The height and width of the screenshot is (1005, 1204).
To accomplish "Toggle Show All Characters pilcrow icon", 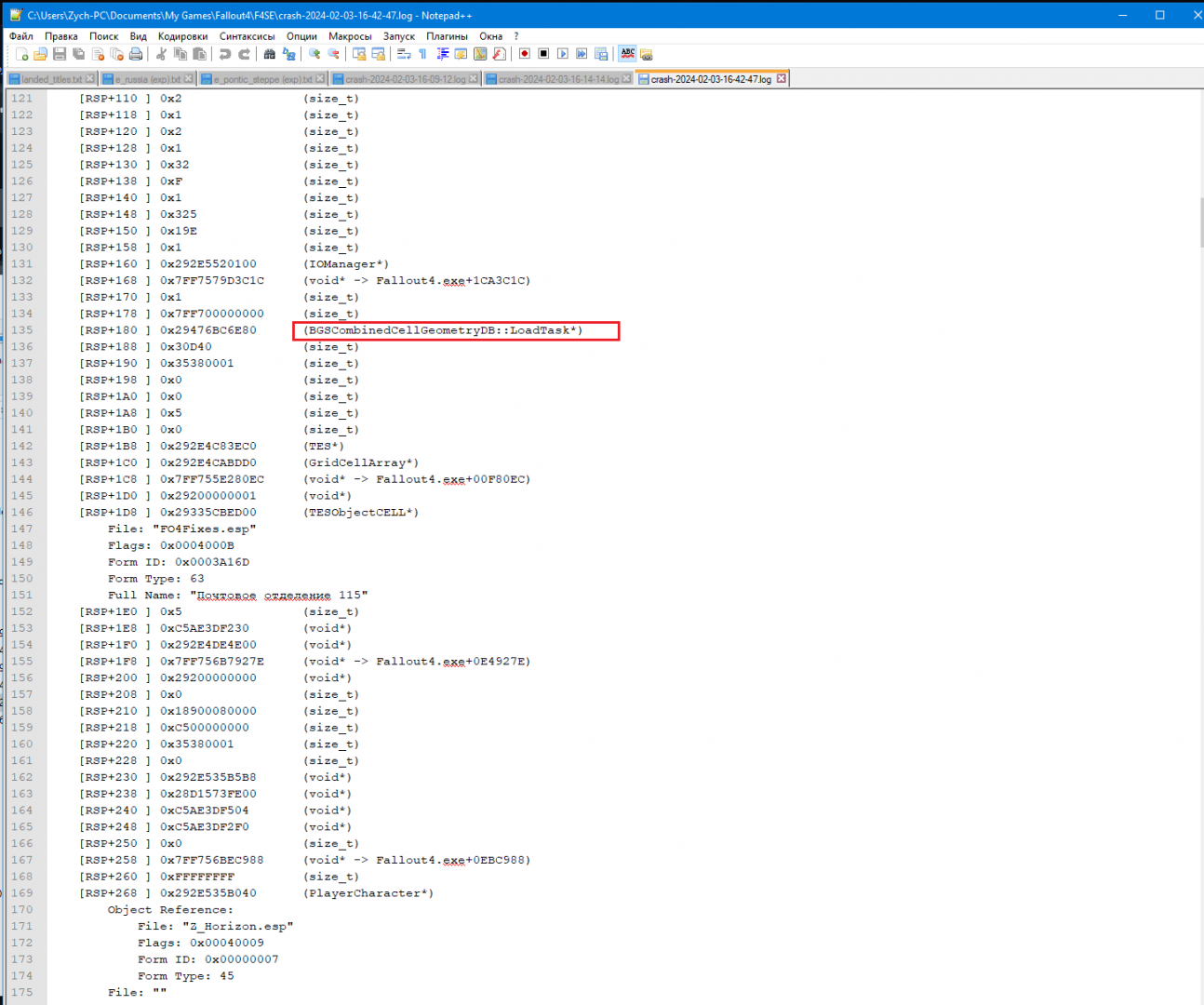I will pyautogui.click(x=422, y=54).
